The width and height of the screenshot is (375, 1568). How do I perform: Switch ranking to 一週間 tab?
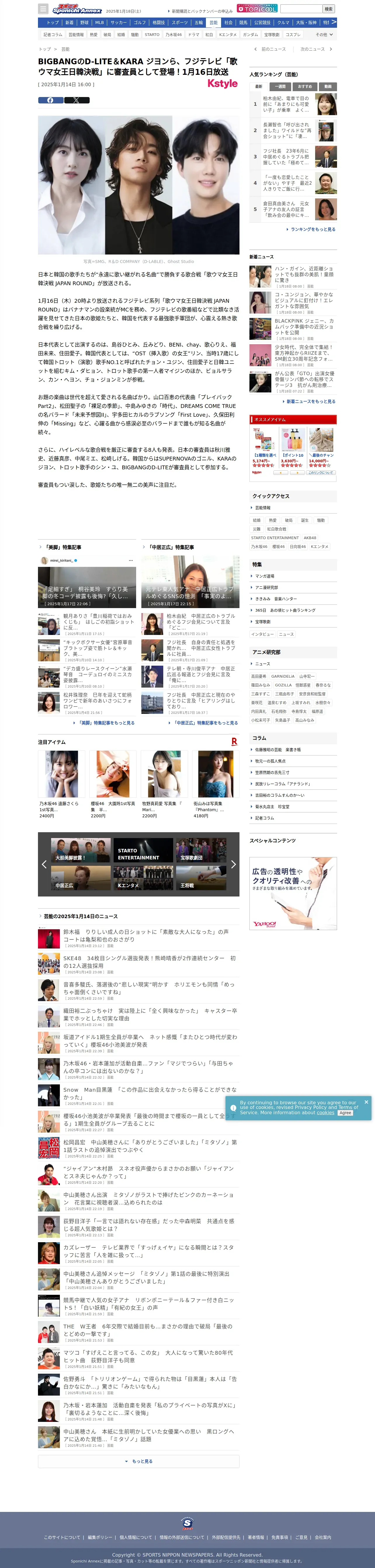click(279, 86)
